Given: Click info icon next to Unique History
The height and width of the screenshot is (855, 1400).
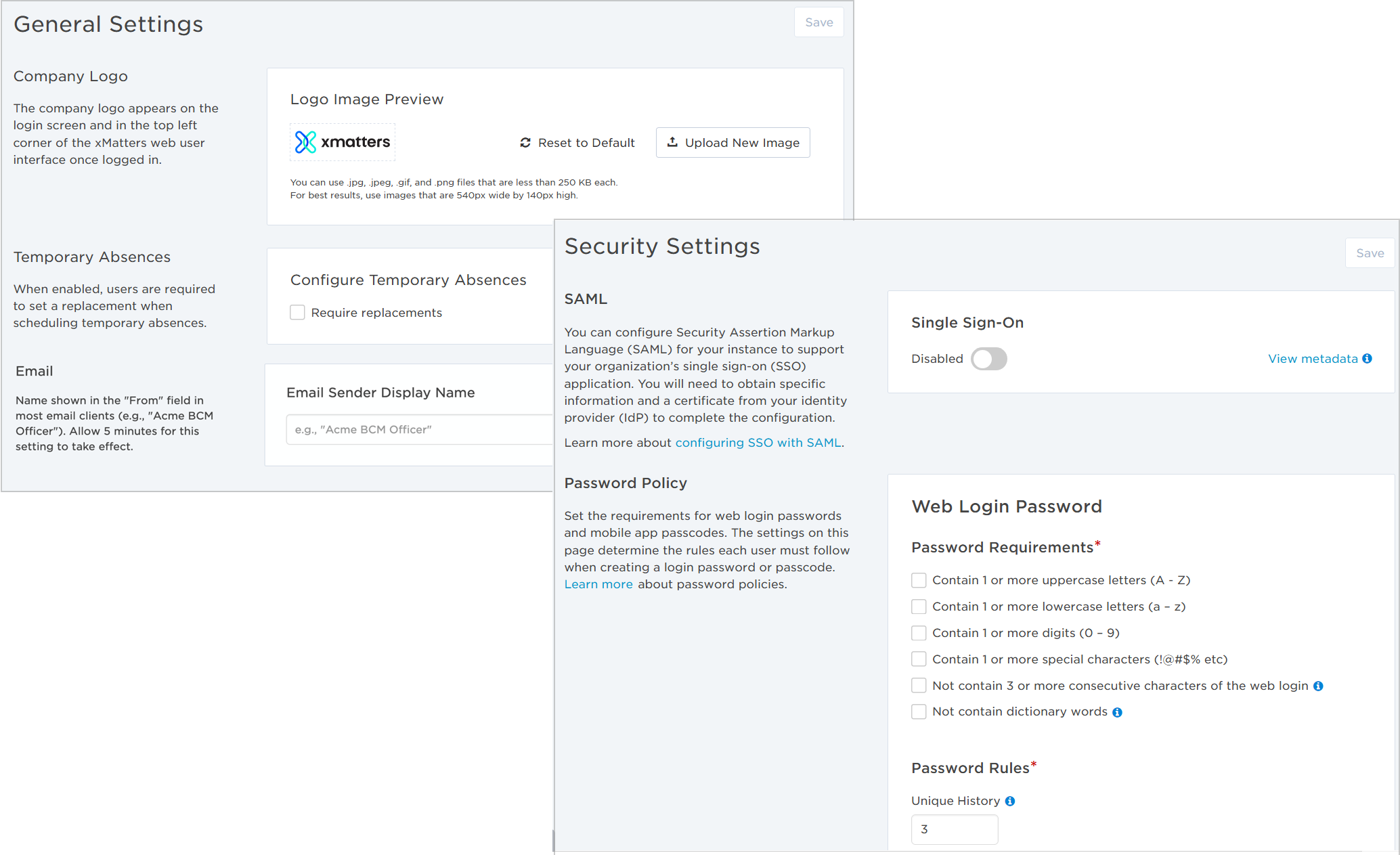Looking at the screenshot, I should (x=1010, y=802).
